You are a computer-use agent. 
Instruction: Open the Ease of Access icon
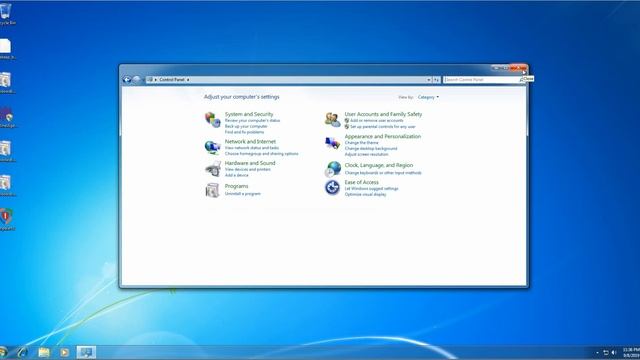tap(332, 187)
